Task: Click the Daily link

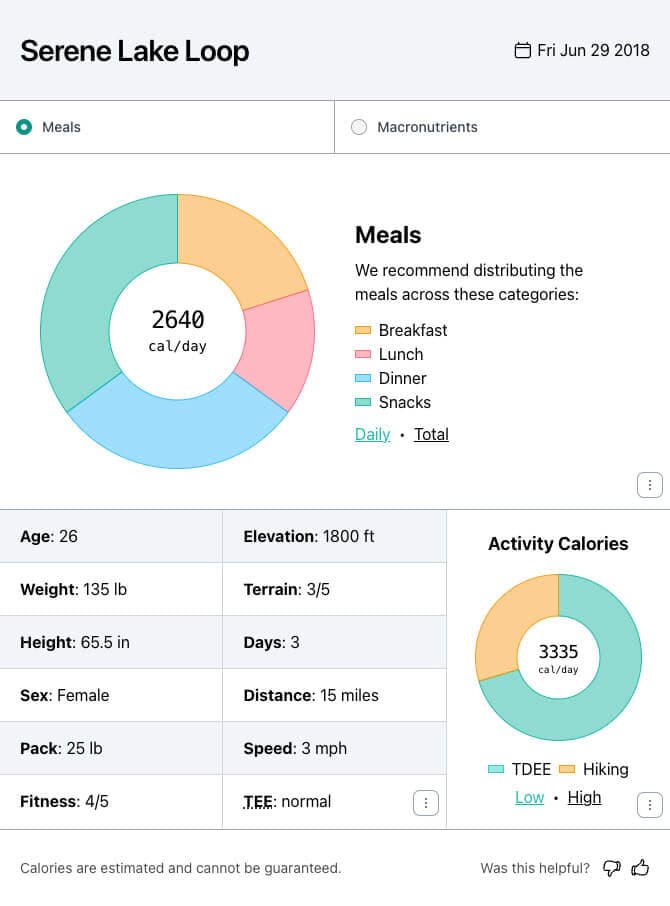Action: tap(372, 434)
